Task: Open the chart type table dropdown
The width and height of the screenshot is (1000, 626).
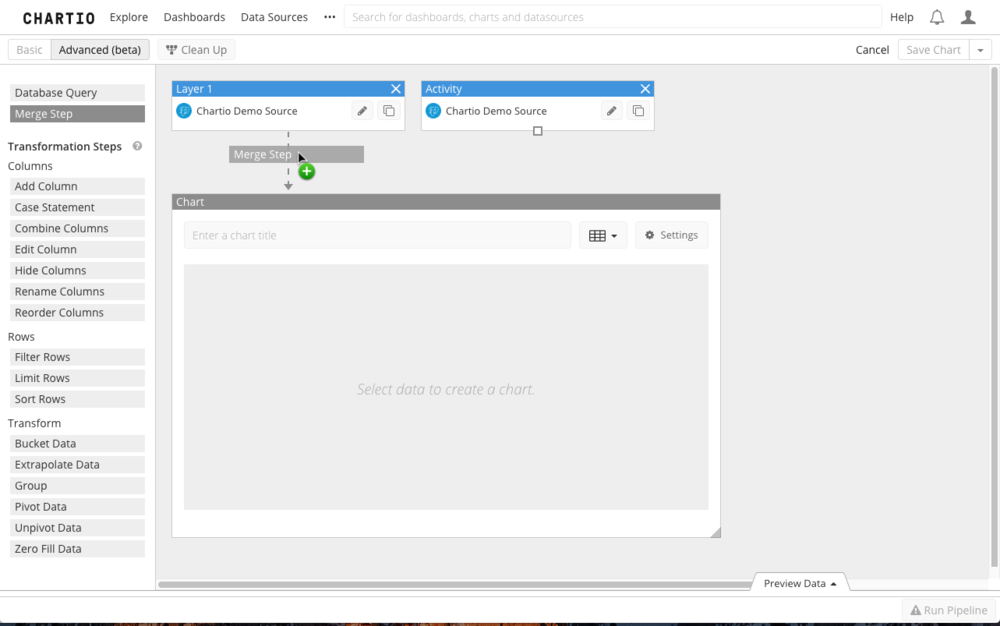Action: pos(603,235)
